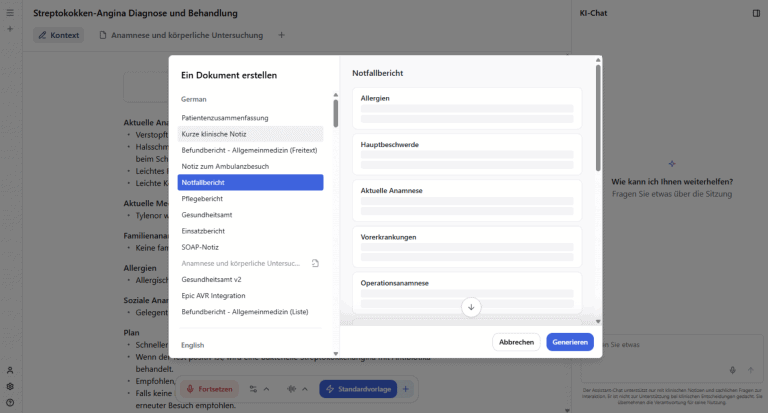Click the user profile icon in sidebar
Image resolution: width=768 pixels, height=413 pixels.
[10, 370]
